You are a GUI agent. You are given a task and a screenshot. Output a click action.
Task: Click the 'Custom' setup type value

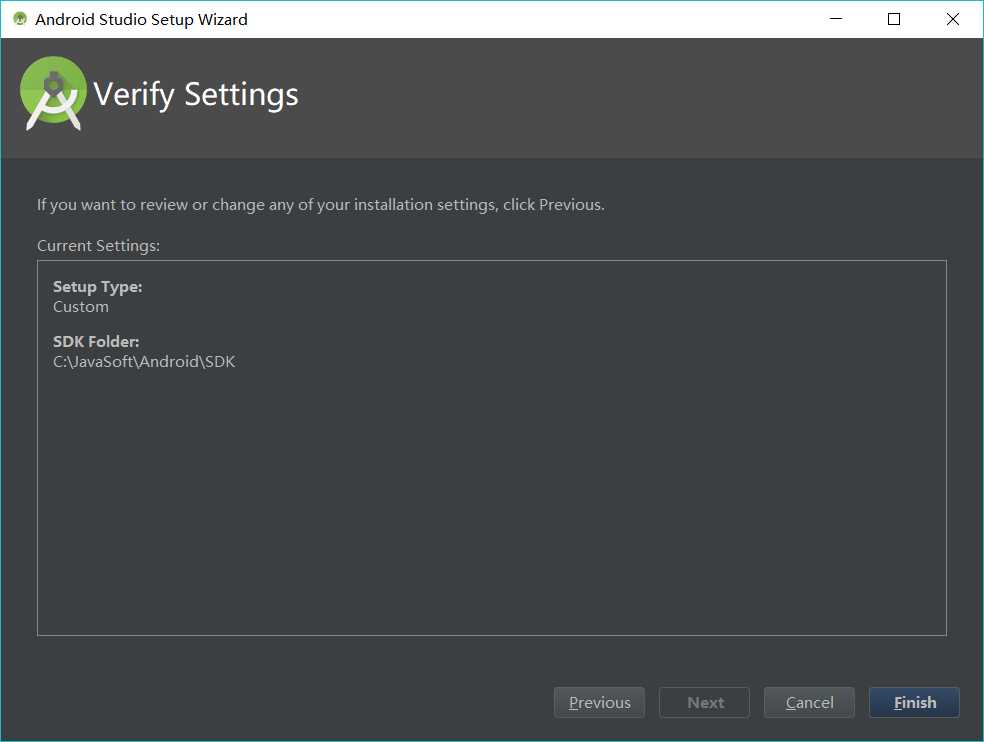(x=81, y=307)
